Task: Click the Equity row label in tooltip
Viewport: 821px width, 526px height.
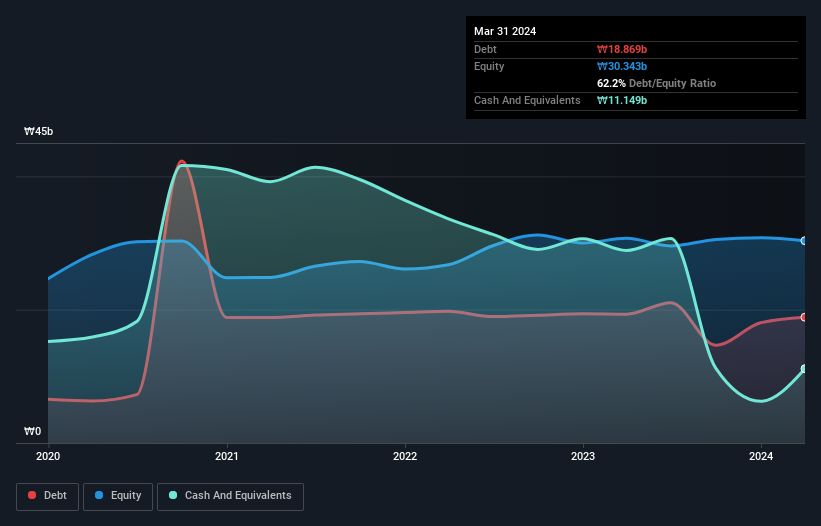Action: pos(489,66)
